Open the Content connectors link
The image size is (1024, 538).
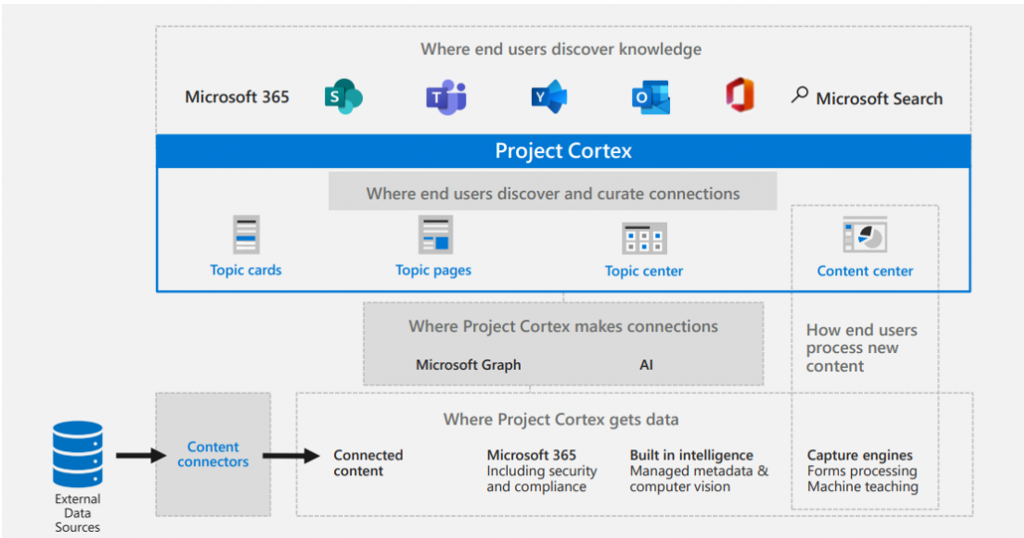[x=213, y=454]
